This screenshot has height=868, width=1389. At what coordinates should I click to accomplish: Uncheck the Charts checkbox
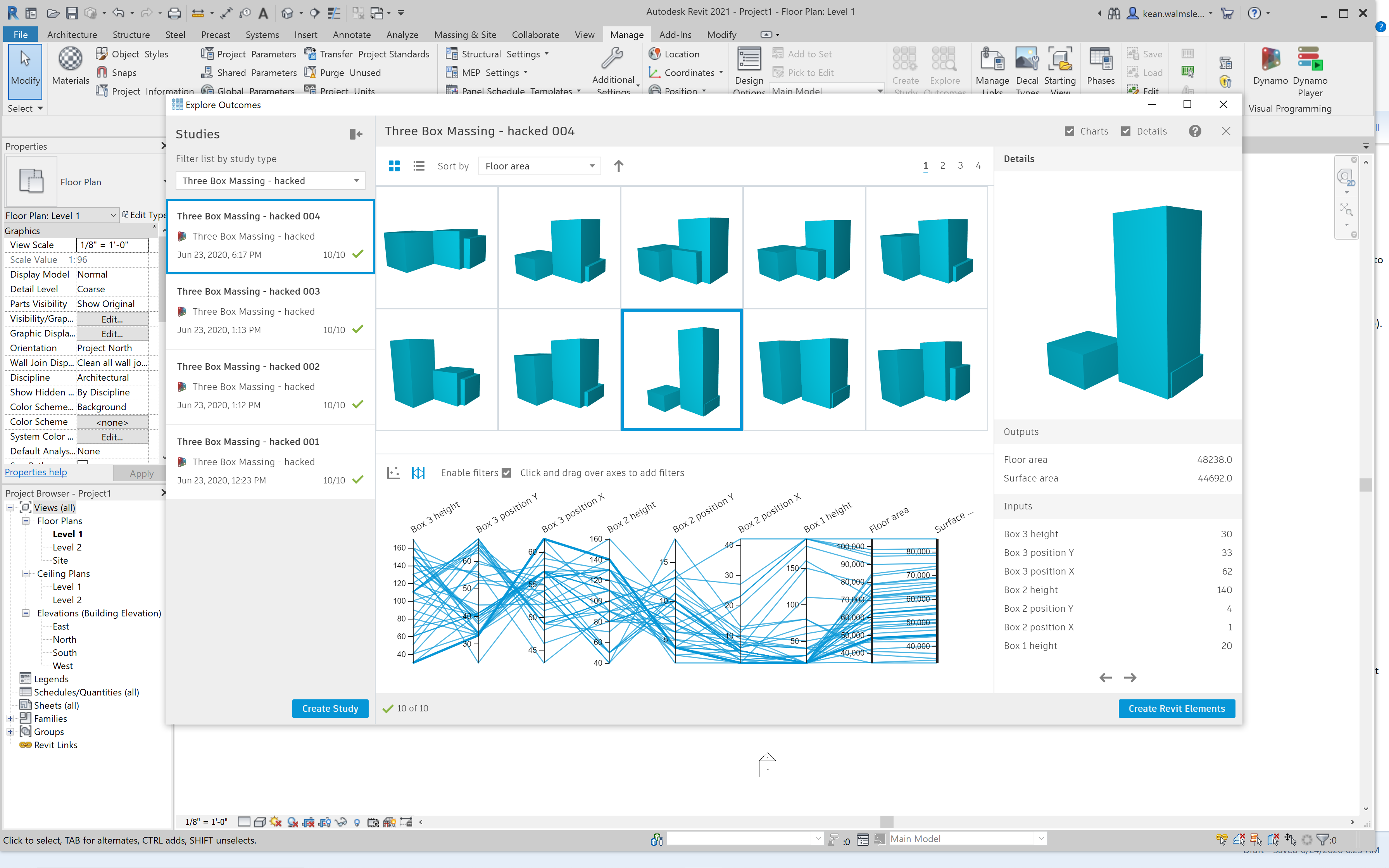coord(1069,131)
